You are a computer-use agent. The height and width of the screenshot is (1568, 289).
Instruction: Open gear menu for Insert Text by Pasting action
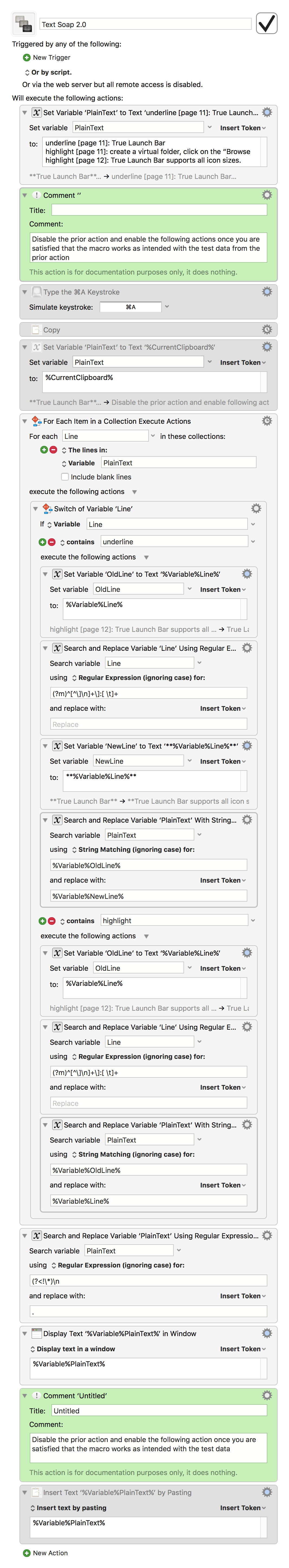267,1492
